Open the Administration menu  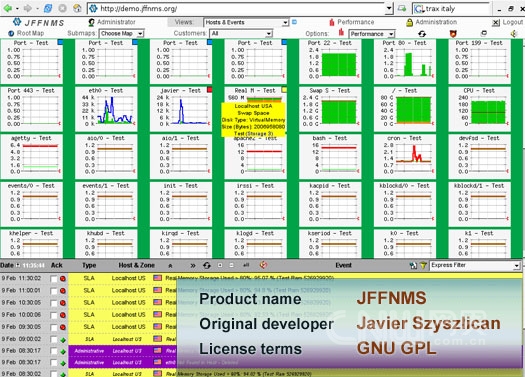(x=436, y=22)
